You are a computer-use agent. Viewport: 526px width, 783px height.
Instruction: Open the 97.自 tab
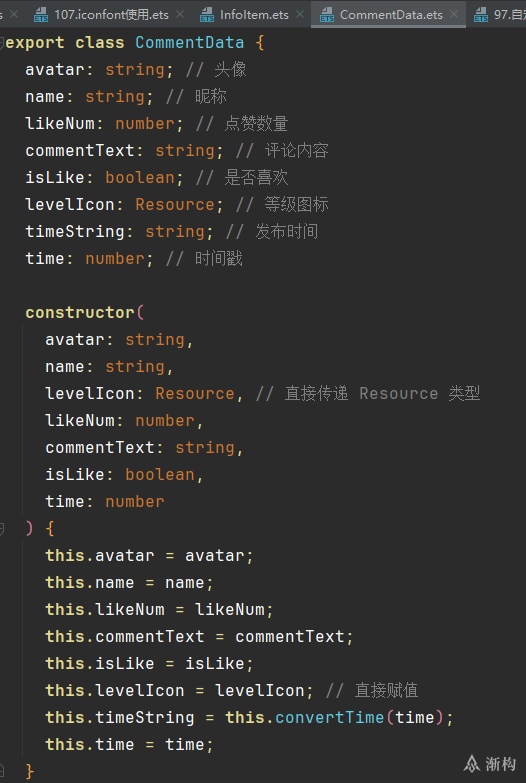tap(510, 15)
